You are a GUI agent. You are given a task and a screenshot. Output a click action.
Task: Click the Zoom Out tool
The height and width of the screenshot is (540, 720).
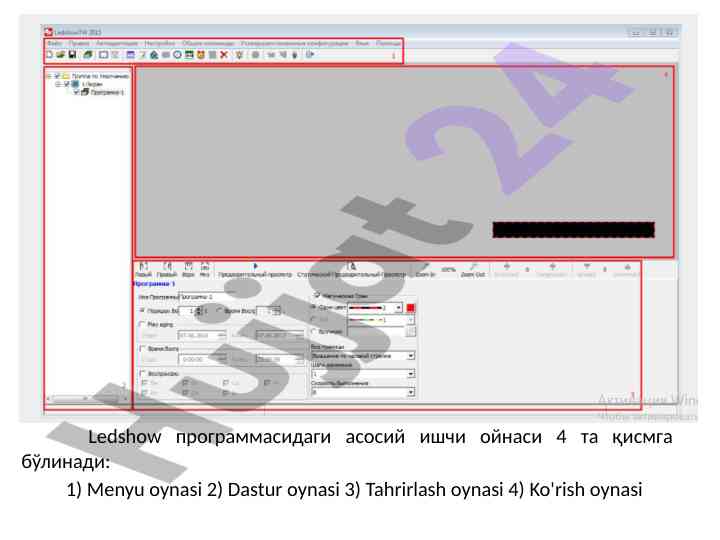click(x=473, y=270)
